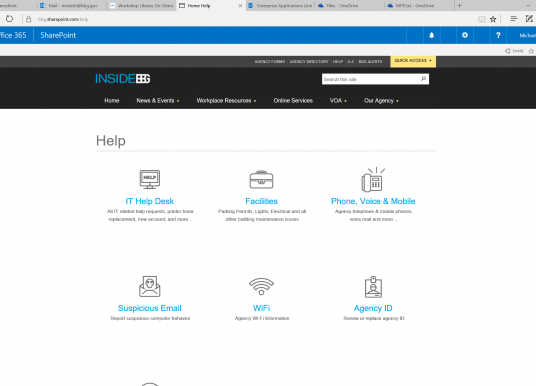Open the BBG Alerts link

tap(370, 62)
